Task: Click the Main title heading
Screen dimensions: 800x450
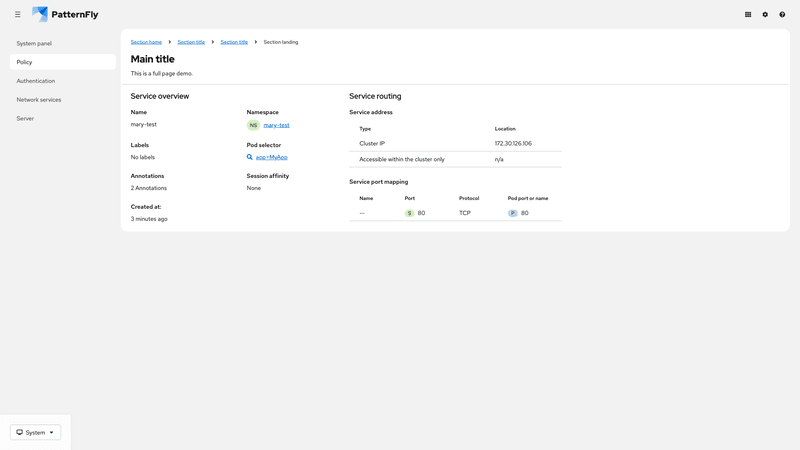Action: 153,59
